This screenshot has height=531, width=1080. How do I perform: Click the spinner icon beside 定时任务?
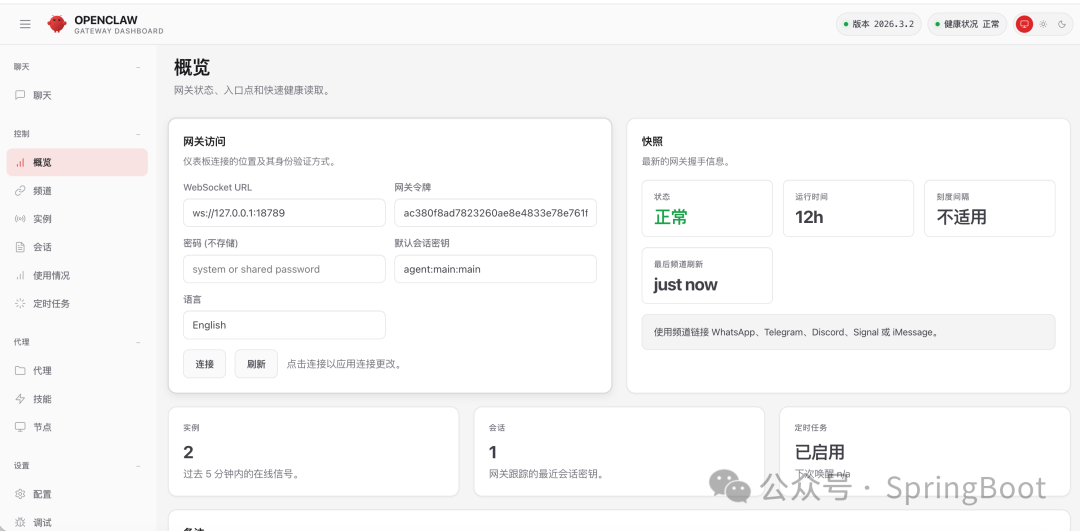21,303
